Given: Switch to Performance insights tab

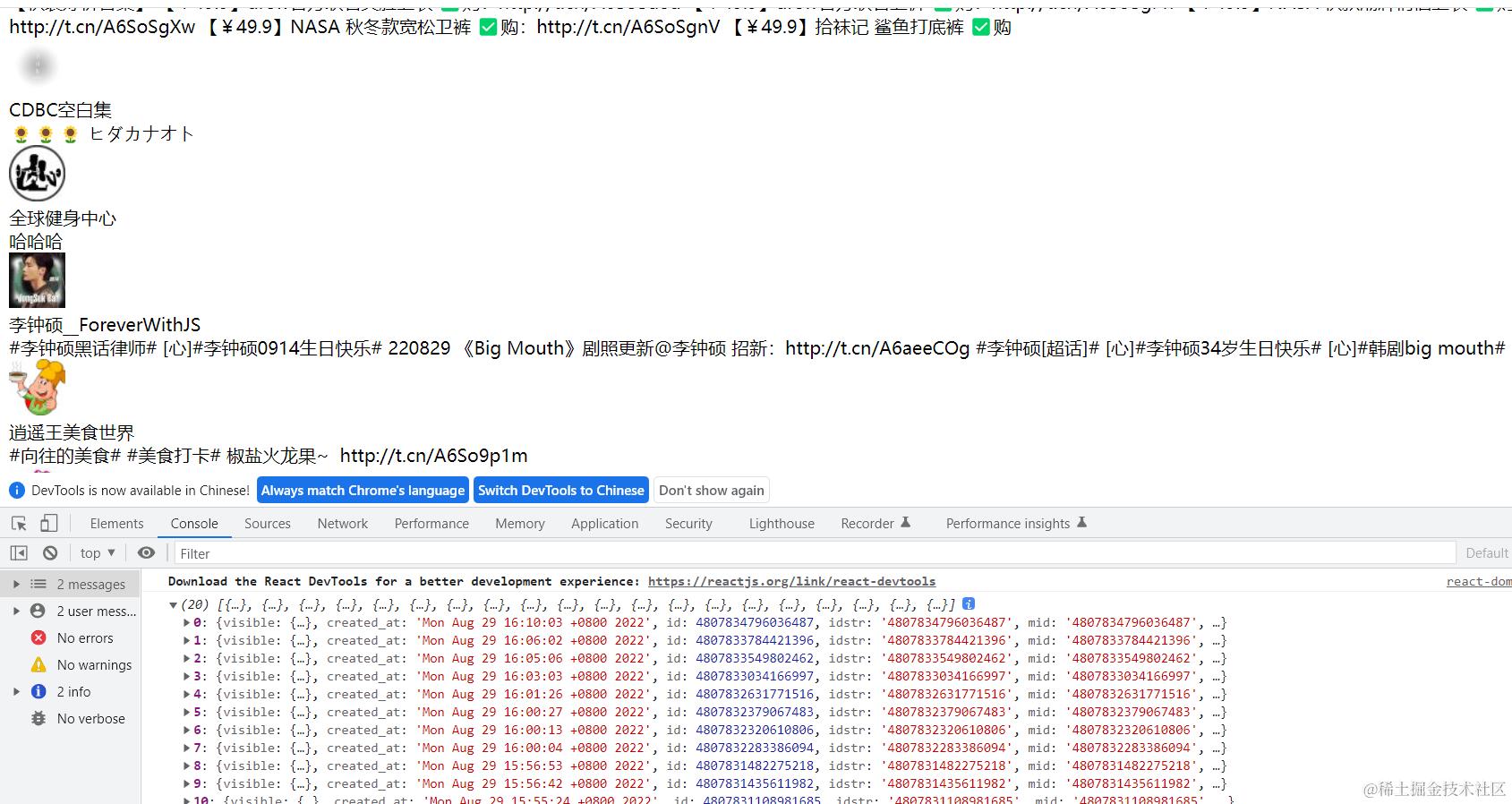Looking at the screenshot, I should (1016, 524).
